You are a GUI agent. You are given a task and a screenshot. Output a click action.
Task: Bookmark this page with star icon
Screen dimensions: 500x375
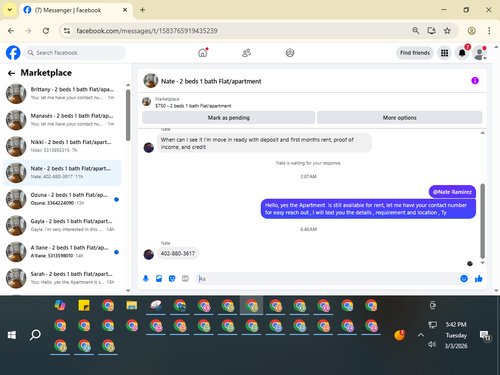pos(447,31)
